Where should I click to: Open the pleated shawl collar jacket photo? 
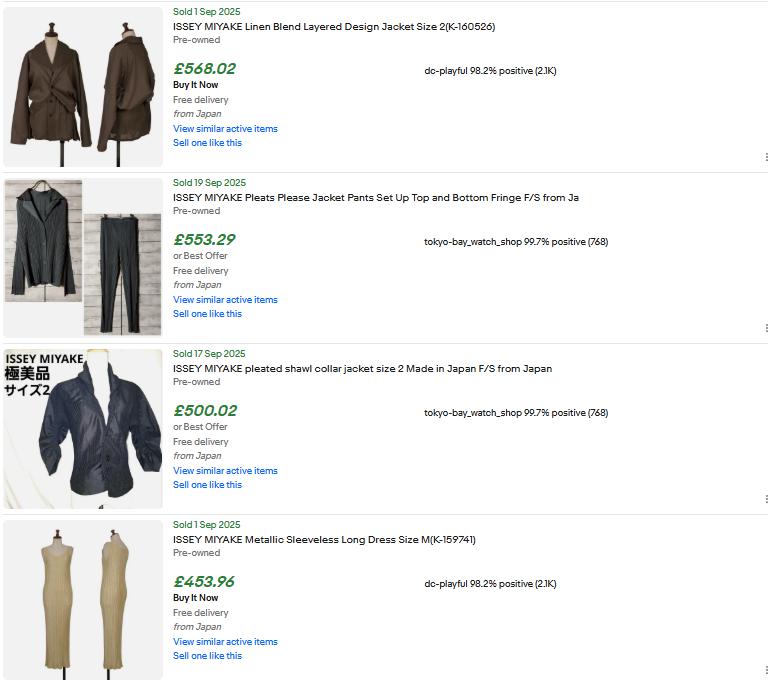(83, 429)
